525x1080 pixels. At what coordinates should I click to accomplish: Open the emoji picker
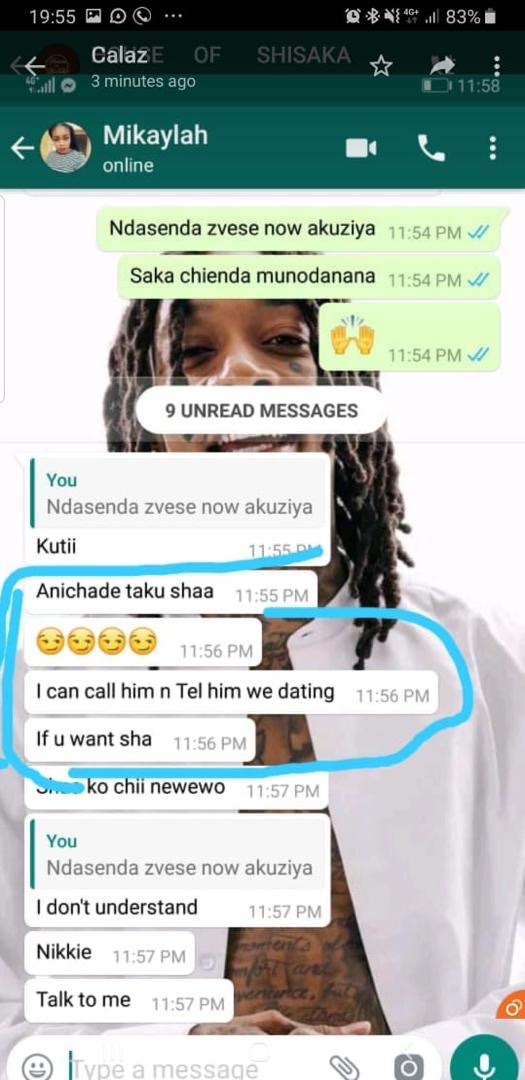(37, 1067)
